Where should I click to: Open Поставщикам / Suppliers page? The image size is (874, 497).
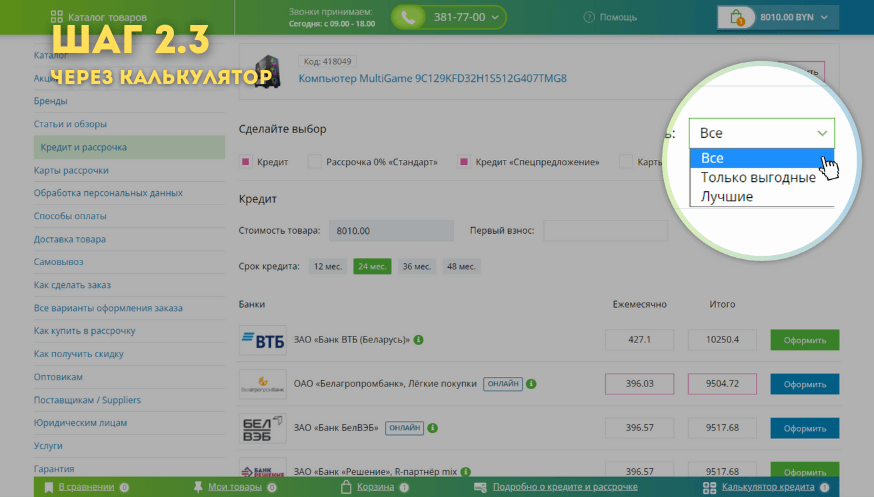87,399
